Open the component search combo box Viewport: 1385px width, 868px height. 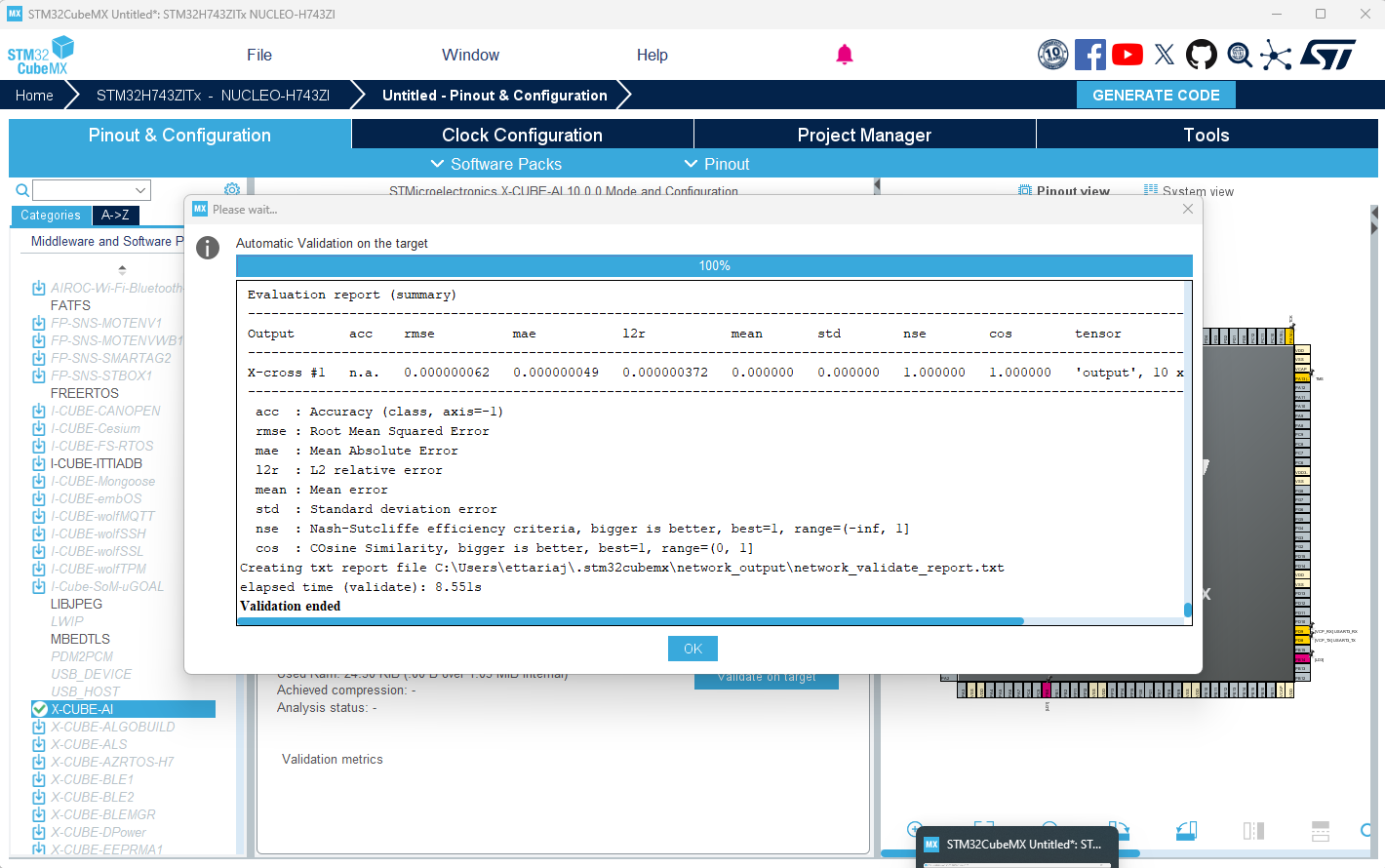(91, 189)
